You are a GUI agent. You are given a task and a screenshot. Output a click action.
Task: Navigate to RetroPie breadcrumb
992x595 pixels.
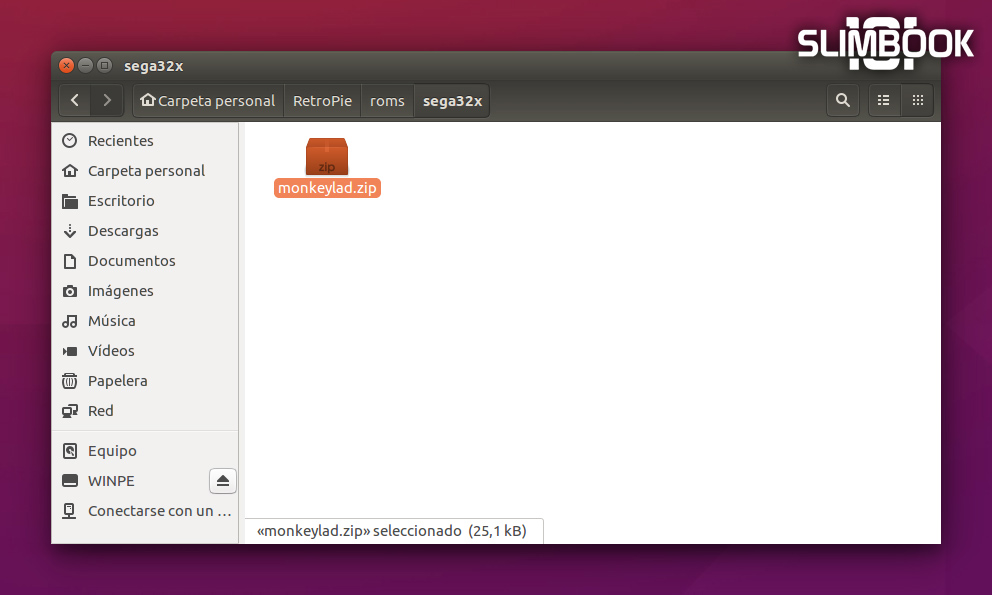pos(322,101)
